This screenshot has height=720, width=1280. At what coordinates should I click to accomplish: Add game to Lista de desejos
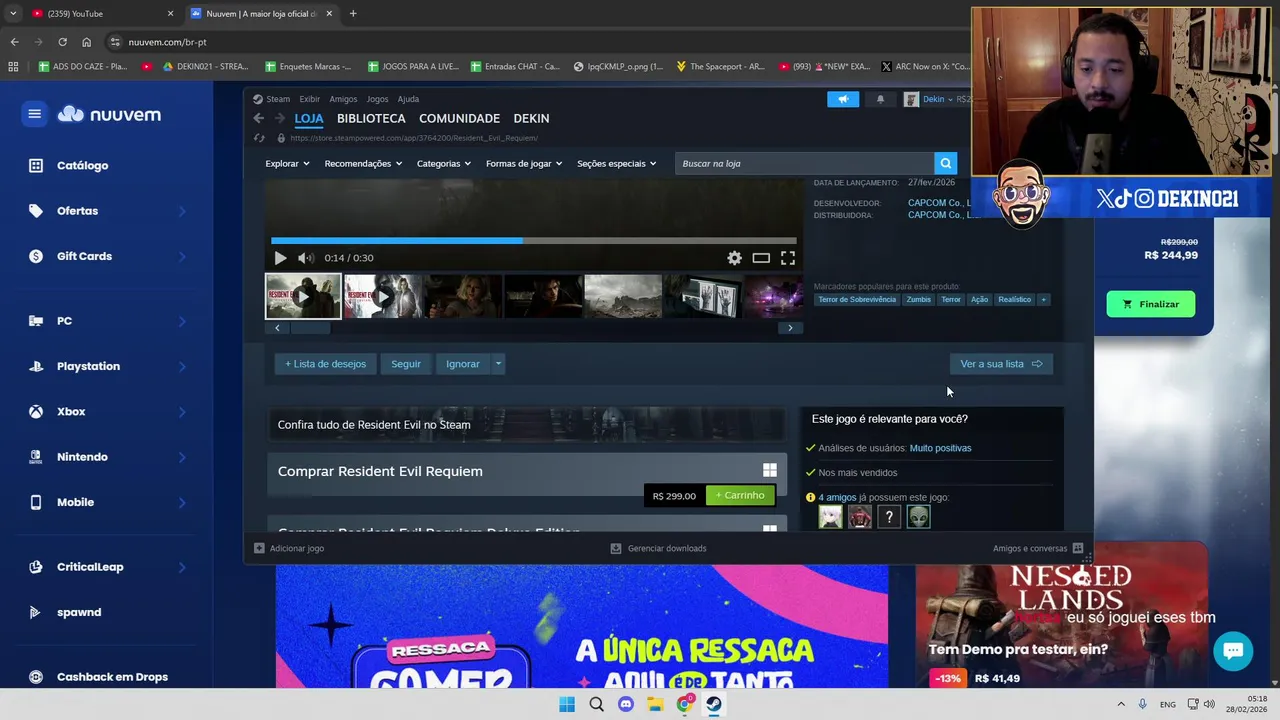coord(325,364)
